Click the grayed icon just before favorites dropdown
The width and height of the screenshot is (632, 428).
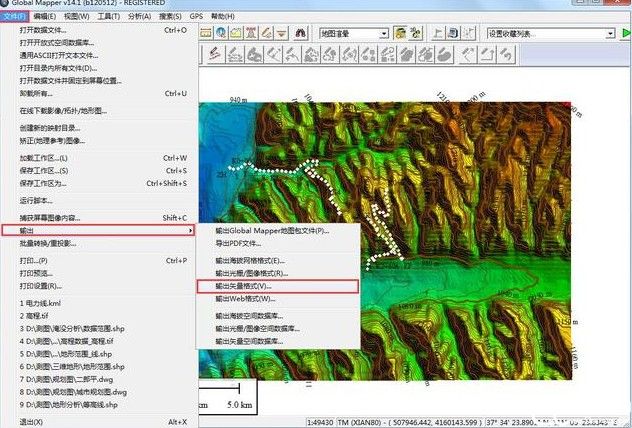pos(469,33)
